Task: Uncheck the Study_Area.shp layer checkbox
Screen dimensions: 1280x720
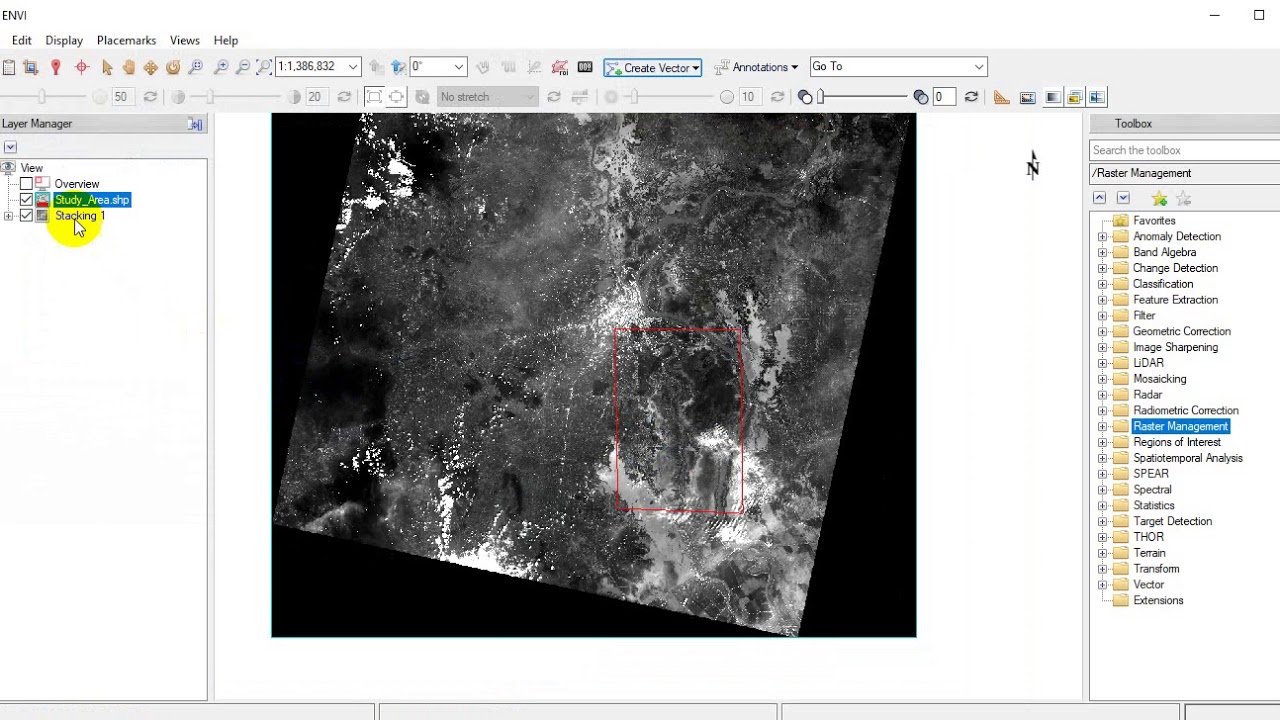Action: click(26, 200)
